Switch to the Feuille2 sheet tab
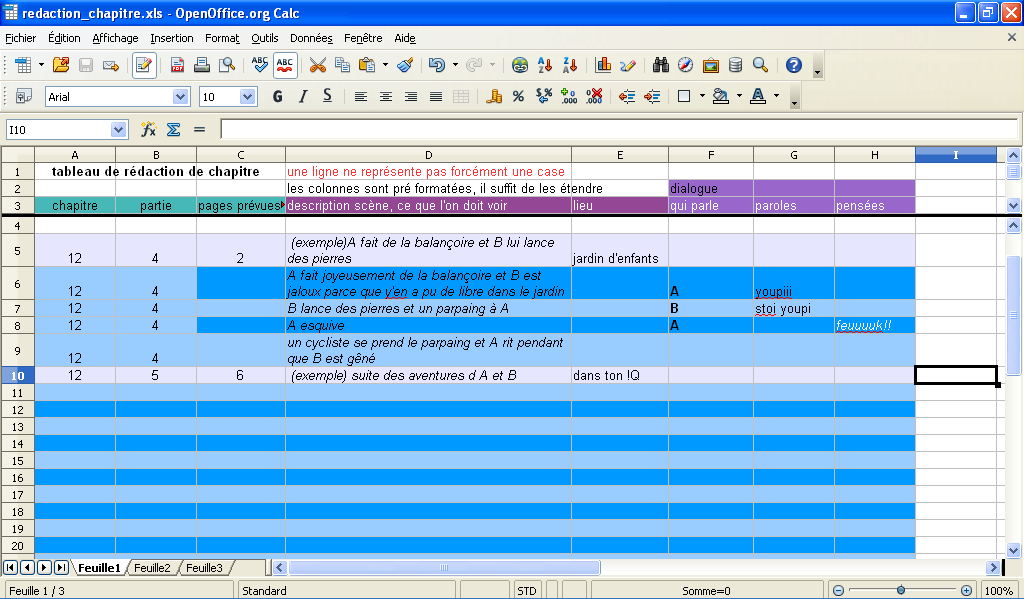 click(152, 568)
